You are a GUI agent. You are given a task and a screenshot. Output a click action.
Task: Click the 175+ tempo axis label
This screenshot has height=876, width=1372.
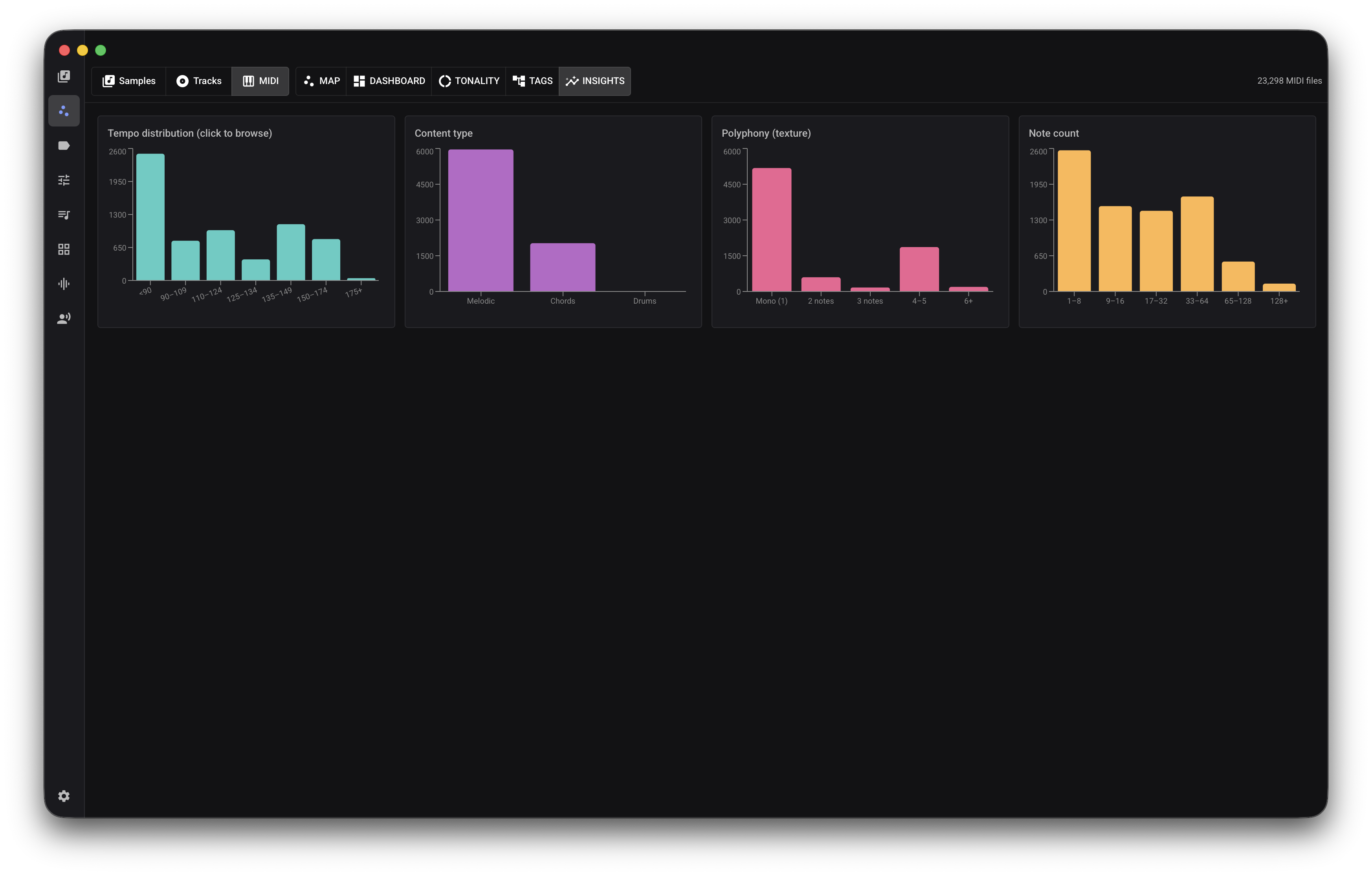354,292
